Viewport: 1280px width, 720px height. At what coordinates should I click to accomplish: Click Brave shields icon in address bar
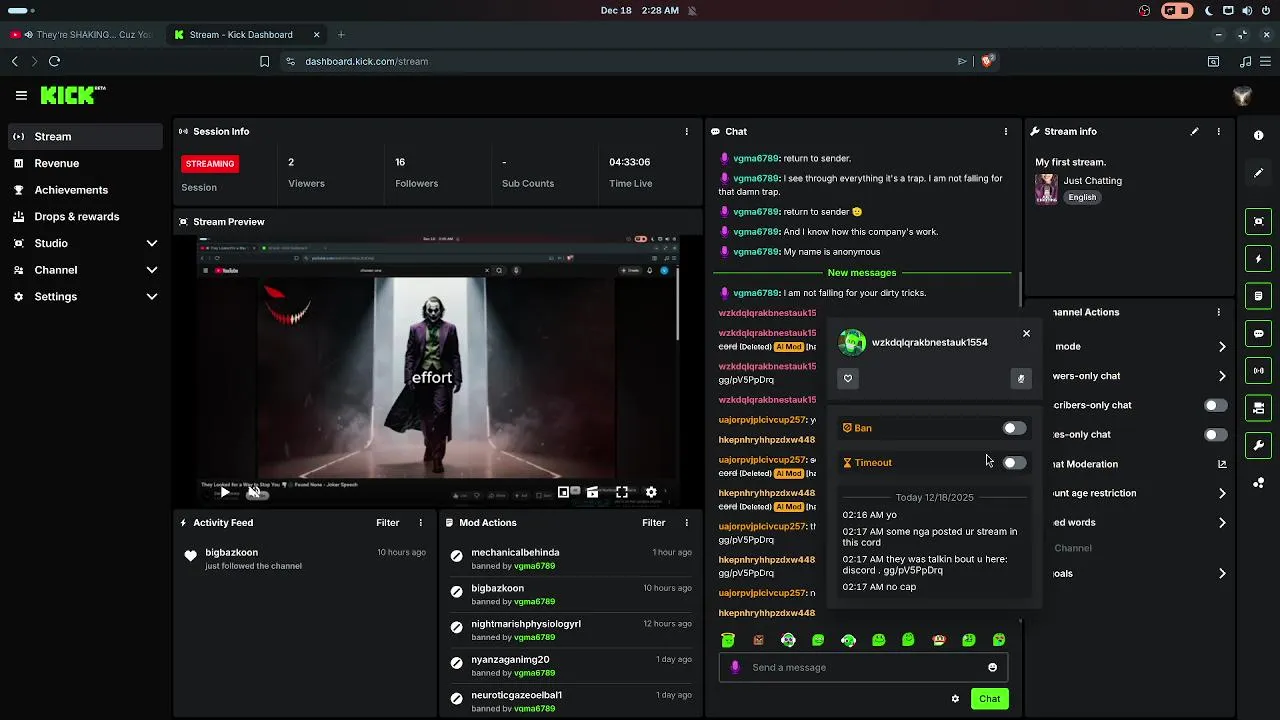pyautogui.click(x=988, y=61)
